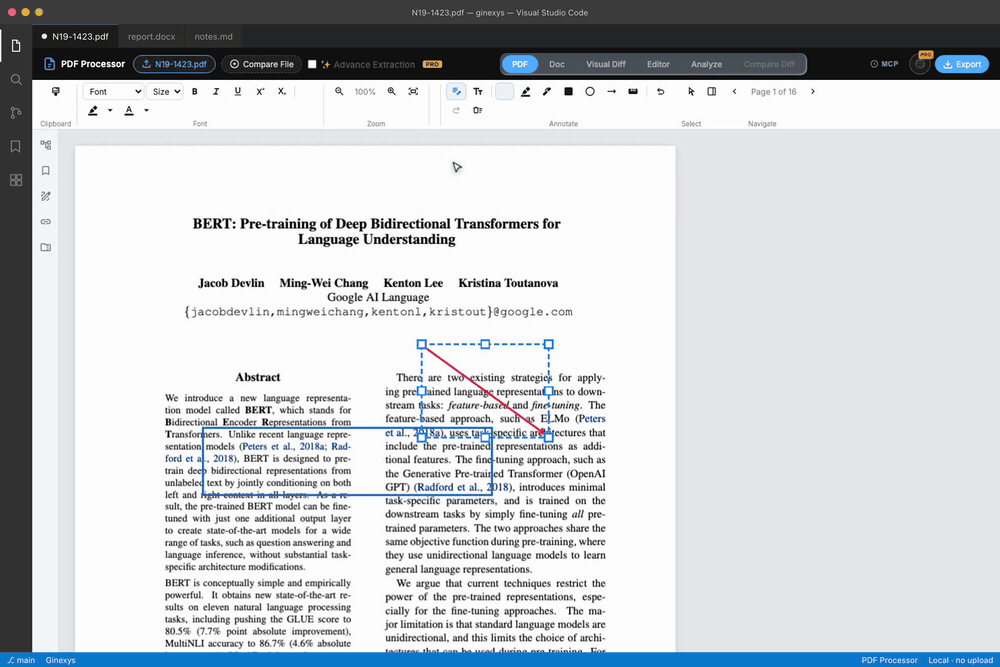Select the N19-1423.pdf editor tab
This screenshot has width=1000, height=667.
[75, 36]
